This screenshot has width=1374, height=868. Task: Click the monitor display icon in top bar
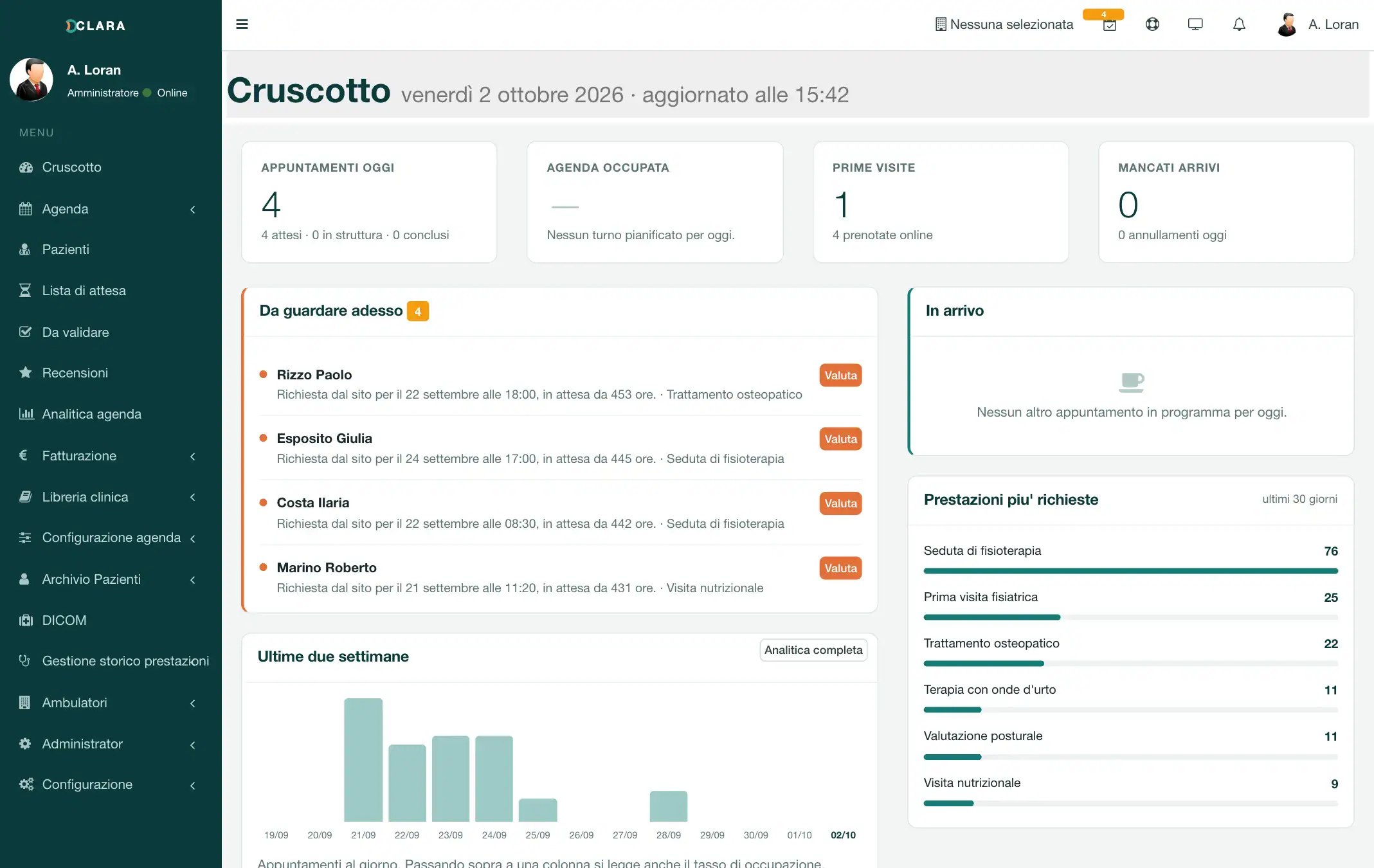[1195, 24]
